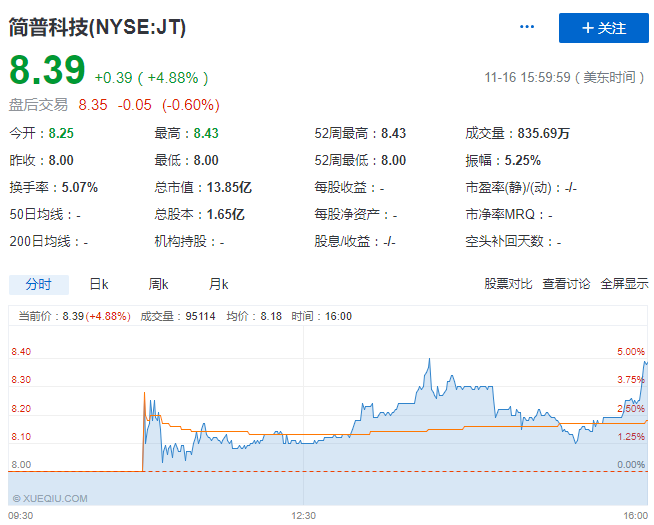Viewport: 654px width, 525px height.
Task: Click the 机构持股 label
Action: point(181,241)
